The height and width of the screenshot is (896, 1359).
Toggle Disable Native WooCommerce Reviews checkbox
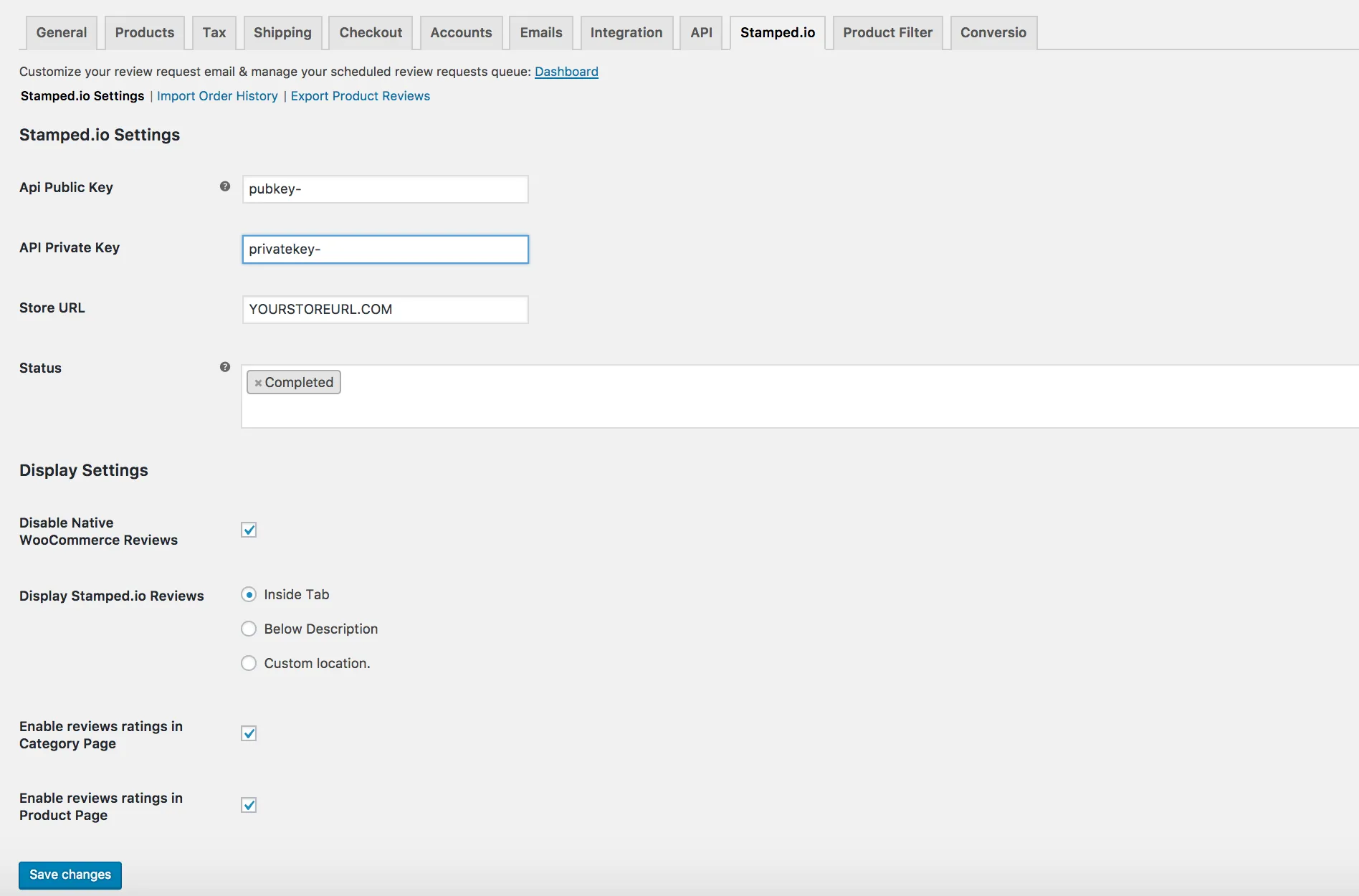pyautogui.click(x=249, y=530)
